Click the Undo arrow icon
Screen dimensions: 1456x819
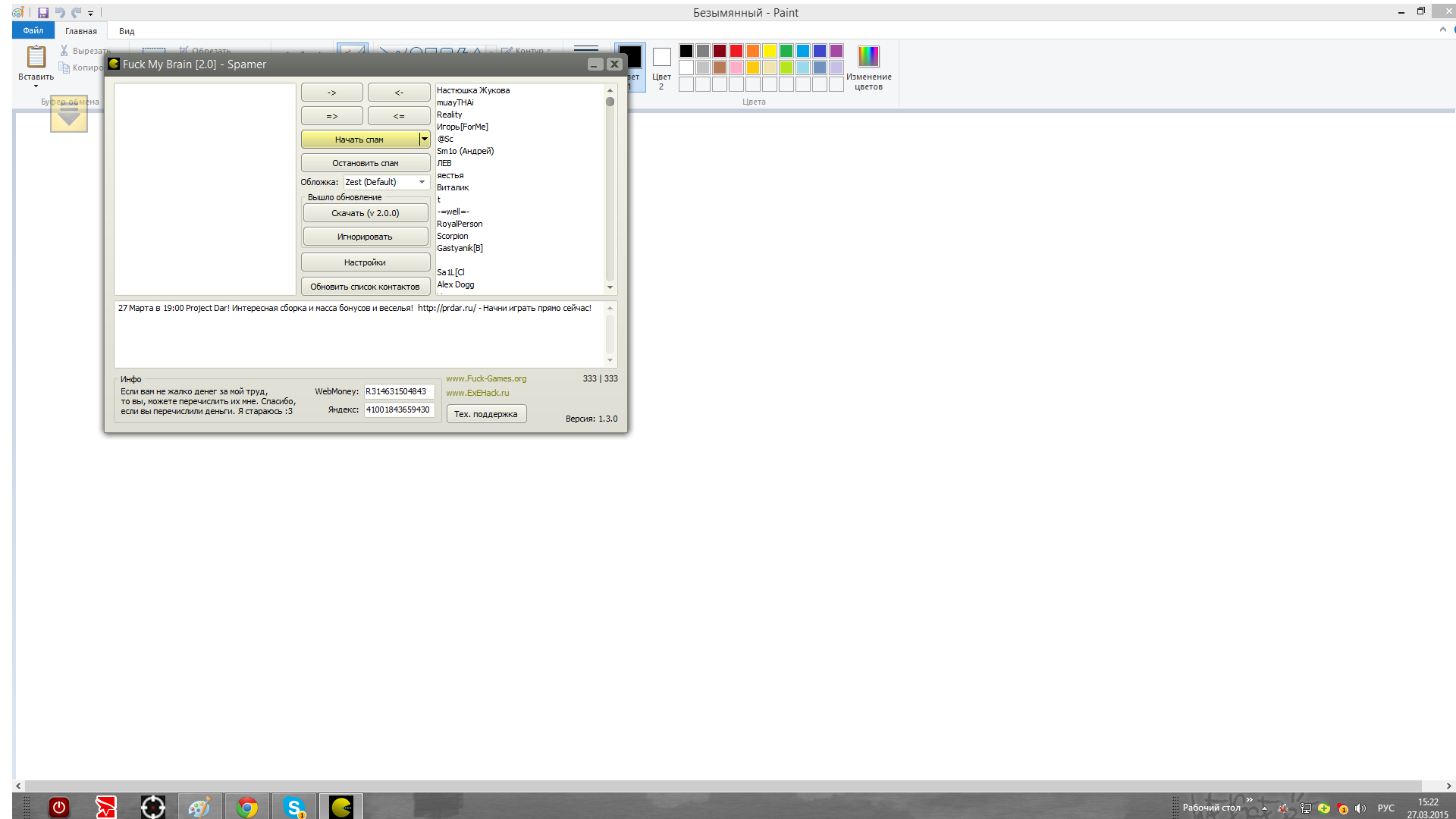tap(60, 12)
